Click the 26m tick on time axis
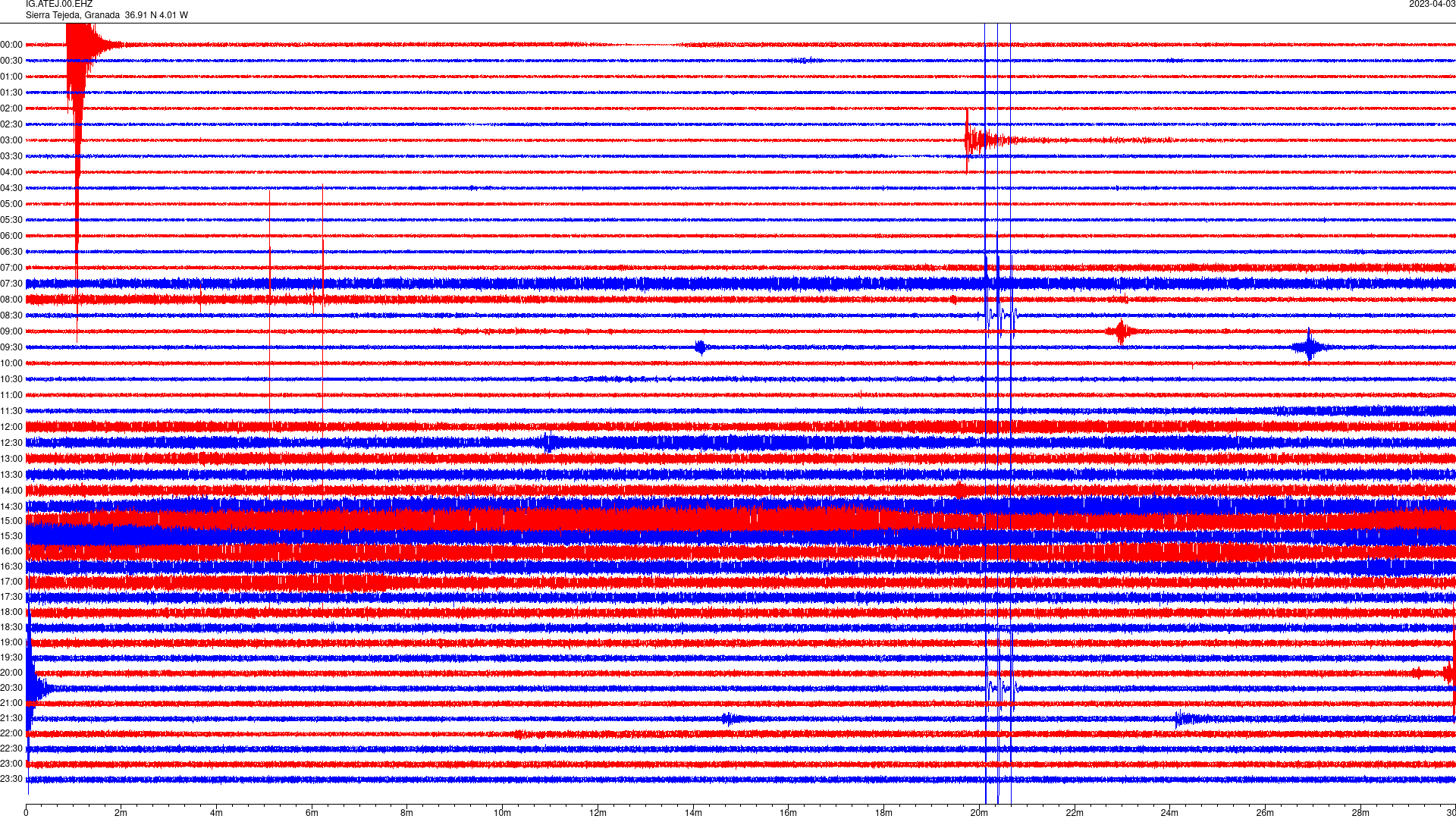This screenshot has width=1456, height=819. (x=1265, y=813)
